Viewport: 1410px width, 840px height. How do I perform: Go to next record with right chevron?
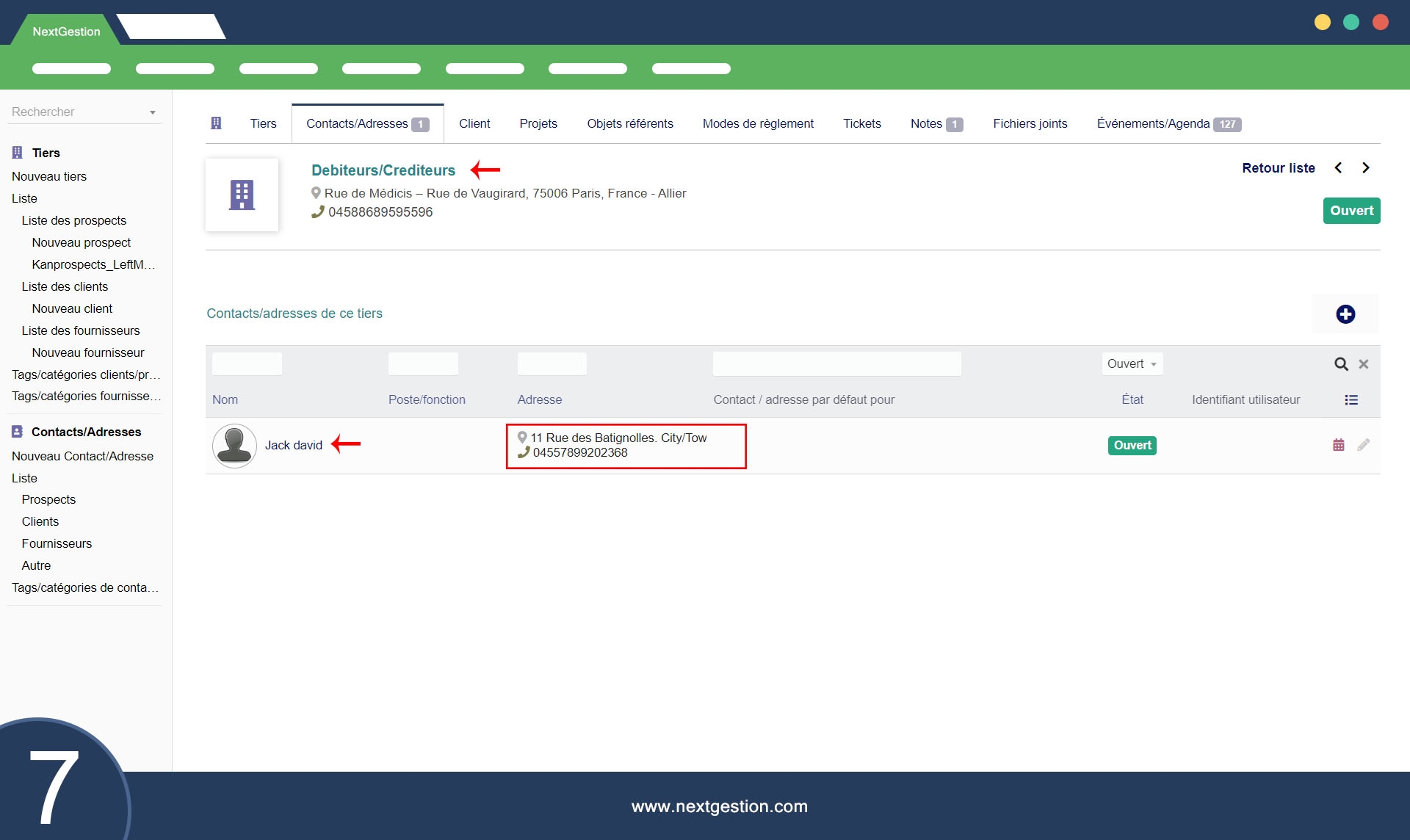click(x=1365, y=168)
